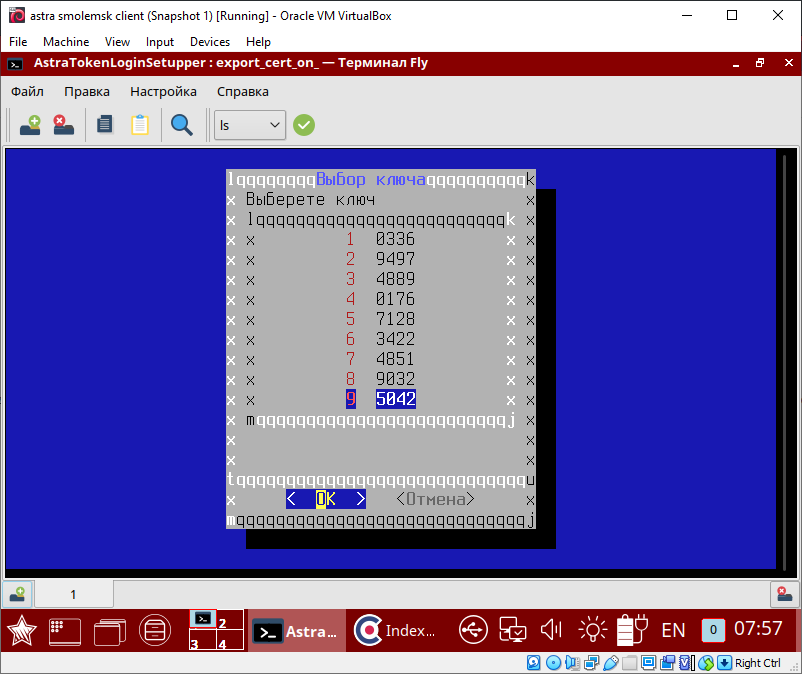The width and height of the screenshot is (802, 674).
Task: Open VirtualBox USB status icon
Action: (x=611, y=663)
